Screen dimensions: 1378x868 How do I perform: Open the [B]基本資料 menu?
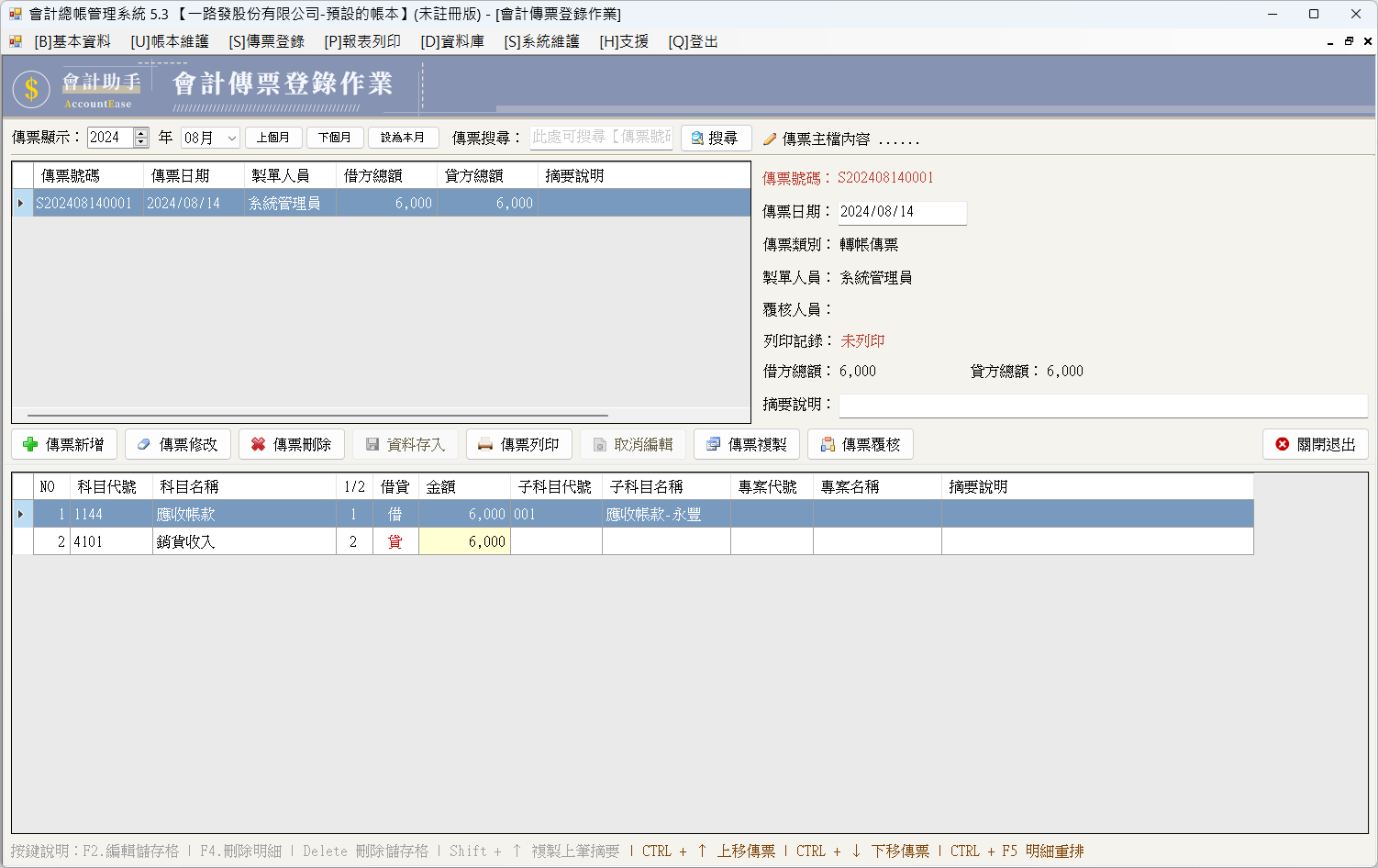[72, 41]
